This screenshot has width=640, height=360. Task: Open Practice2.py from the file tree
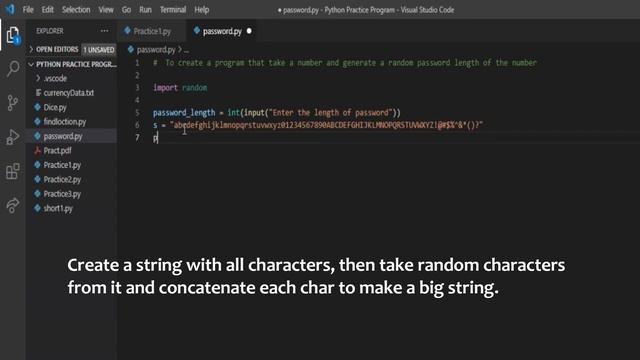pyautogui.click(x=62, y=179)
